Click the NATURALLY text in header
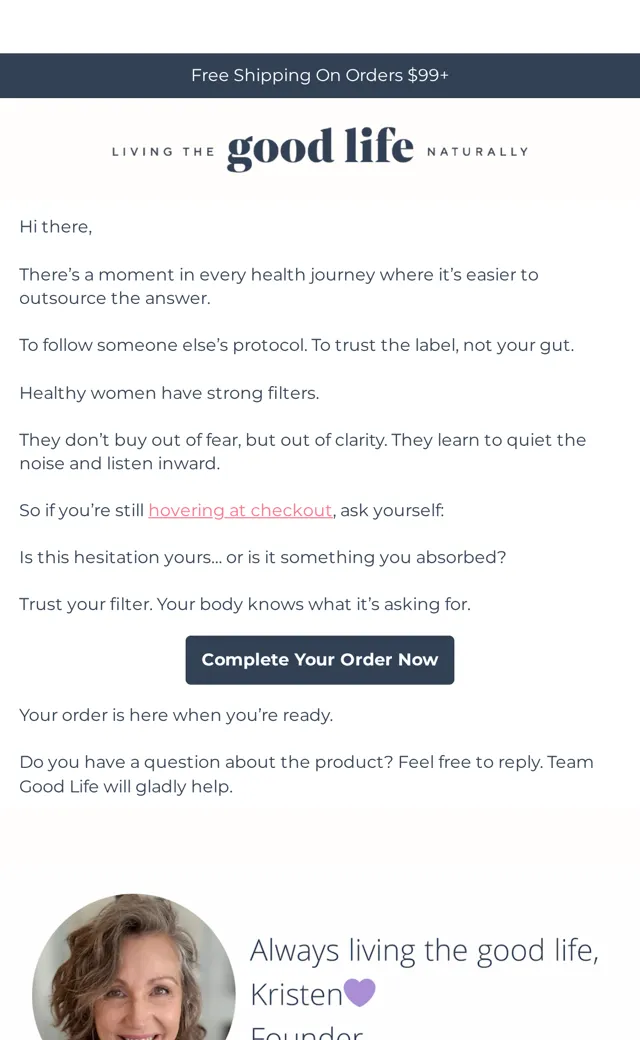The image size is (640, 1040). point(478,152)
